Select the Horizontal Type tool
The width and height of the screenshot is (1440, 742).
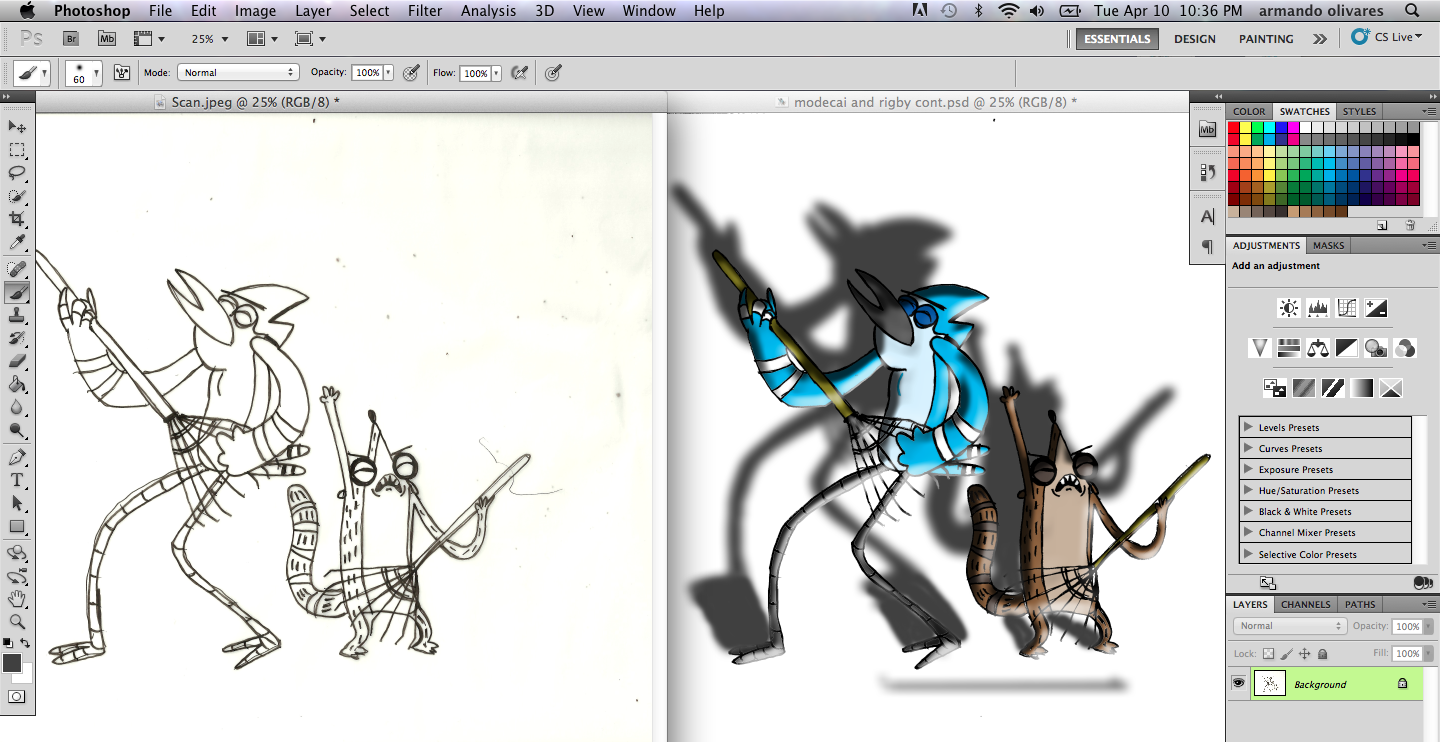(17, 480)
